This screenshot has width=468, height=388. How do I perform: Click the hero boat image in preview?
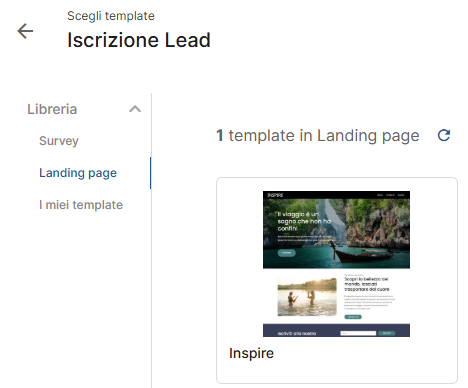(x=336, y=234)
